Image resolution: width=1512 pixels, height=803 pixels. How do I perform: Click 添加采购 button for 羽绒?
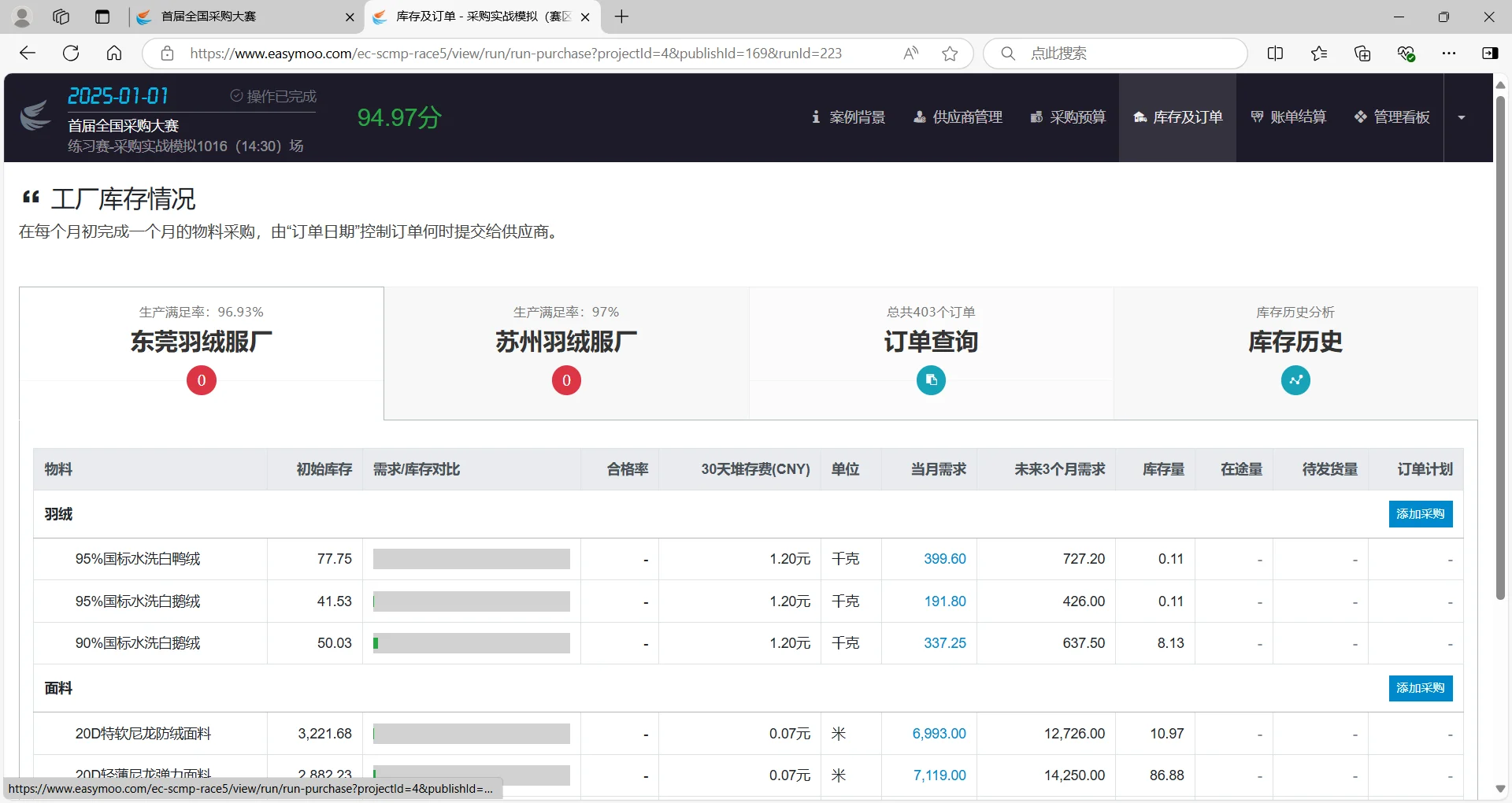point(1421,514)
